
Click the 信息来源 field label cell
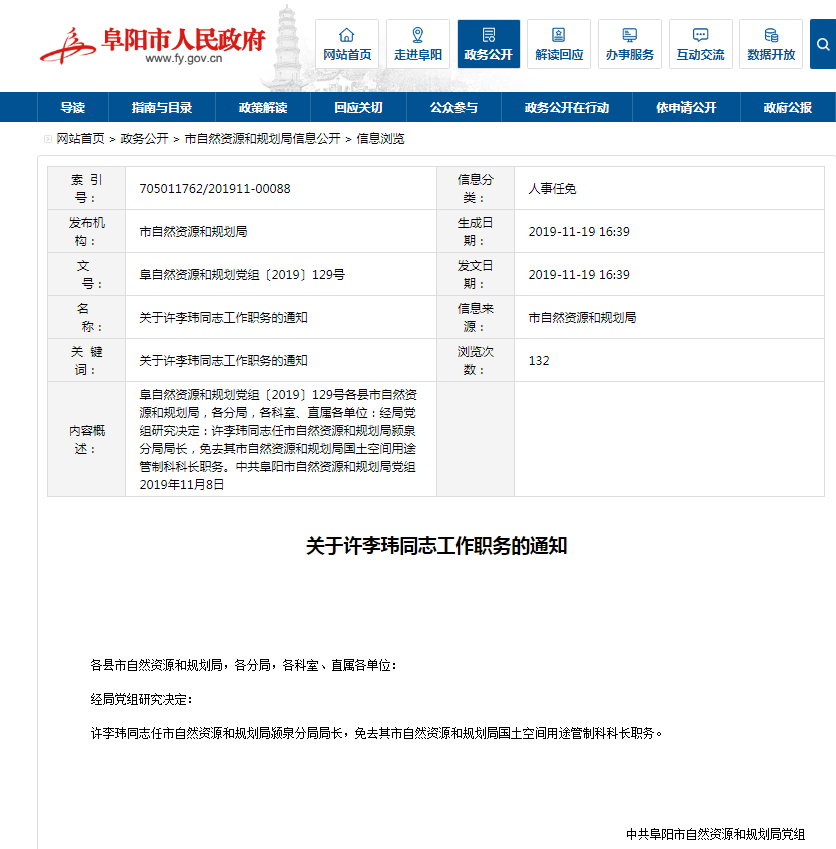point(475,317)
